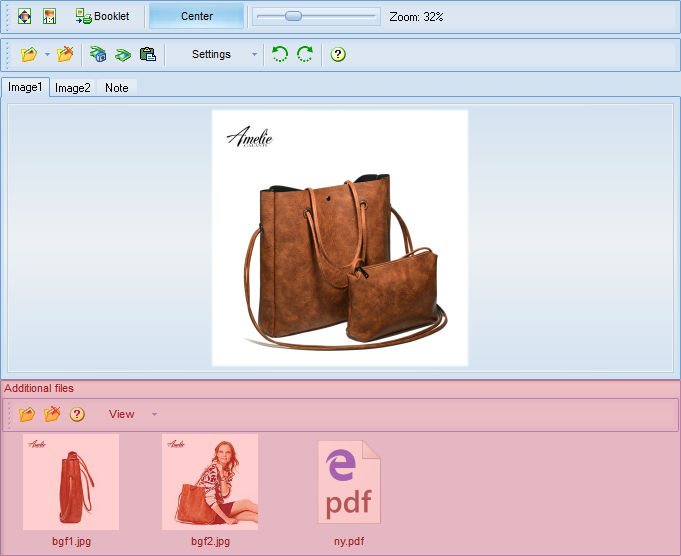681x556 pixels.
Task: Click the bgf2.jpg file name
Action: pos(210,541)
